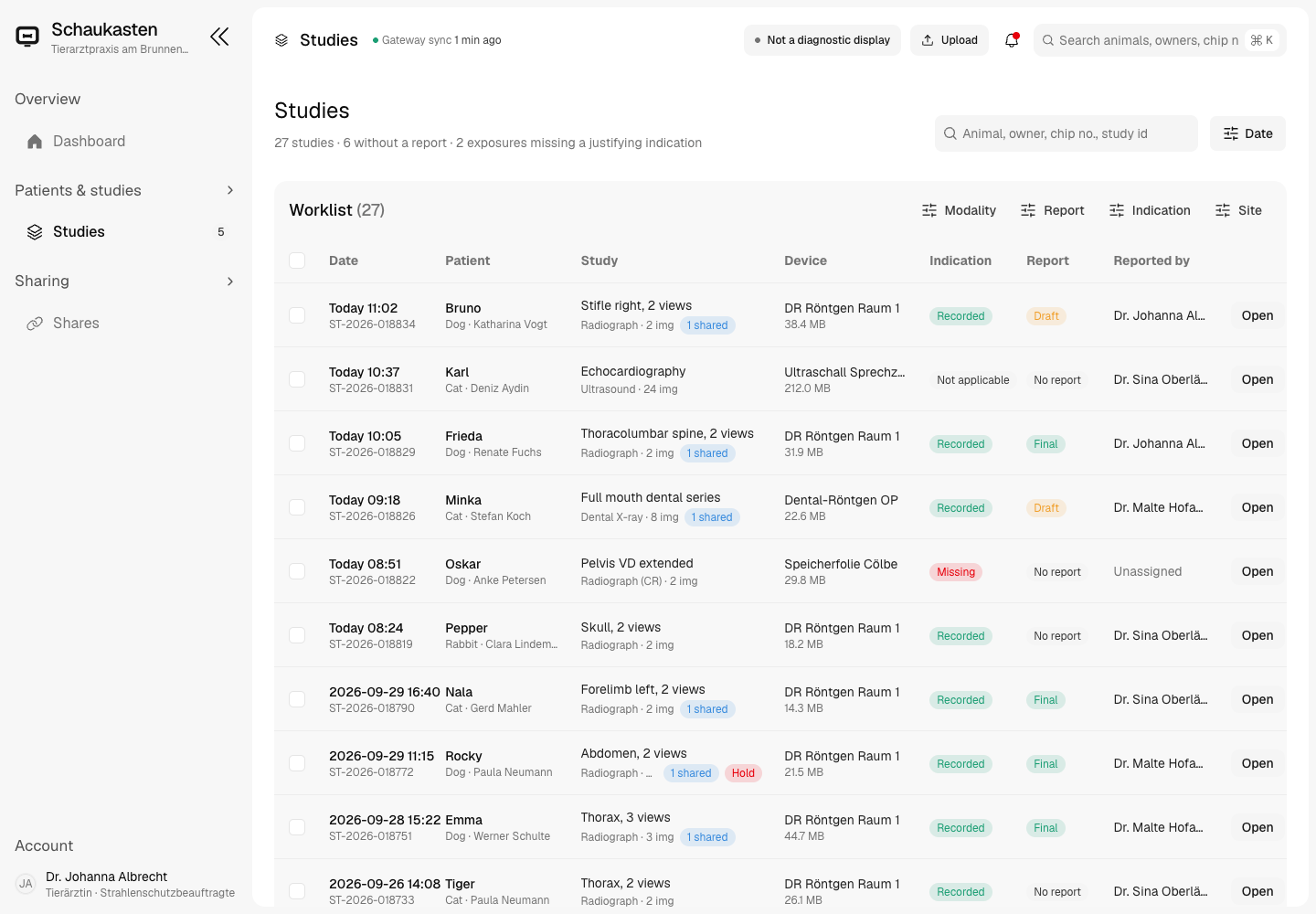Tick checkbox for Frieda study
This screenshot has width=1316, height=914.
[x=297, y=443]
